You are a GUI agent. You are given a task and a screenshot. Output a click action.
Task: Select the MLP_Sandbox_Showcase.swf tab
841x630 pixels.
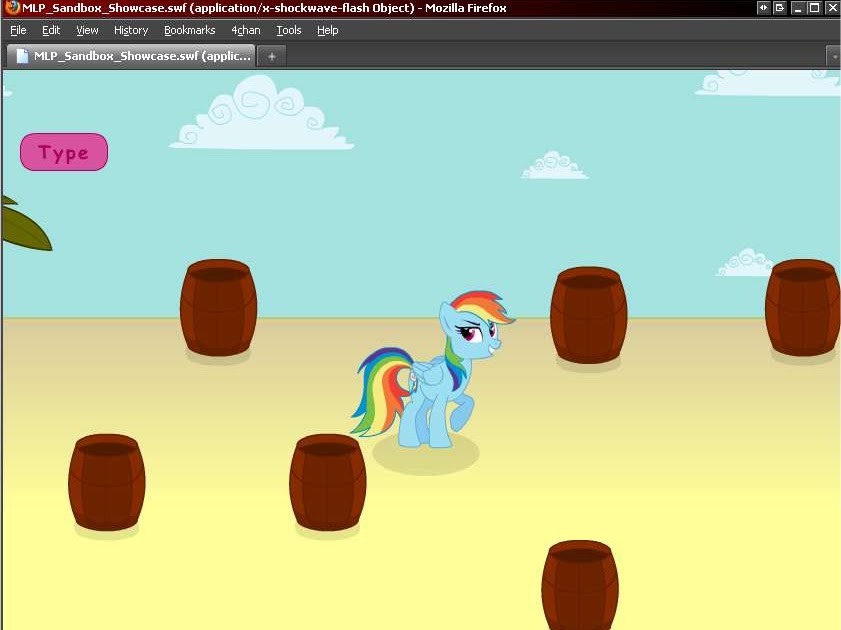(140, 56)
